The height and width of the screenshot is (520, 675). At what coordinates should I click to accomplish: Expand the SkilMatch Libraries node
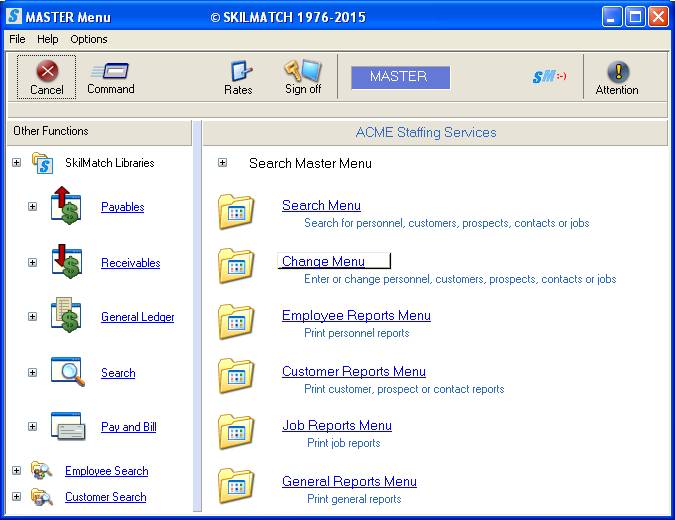pos(16,162)
